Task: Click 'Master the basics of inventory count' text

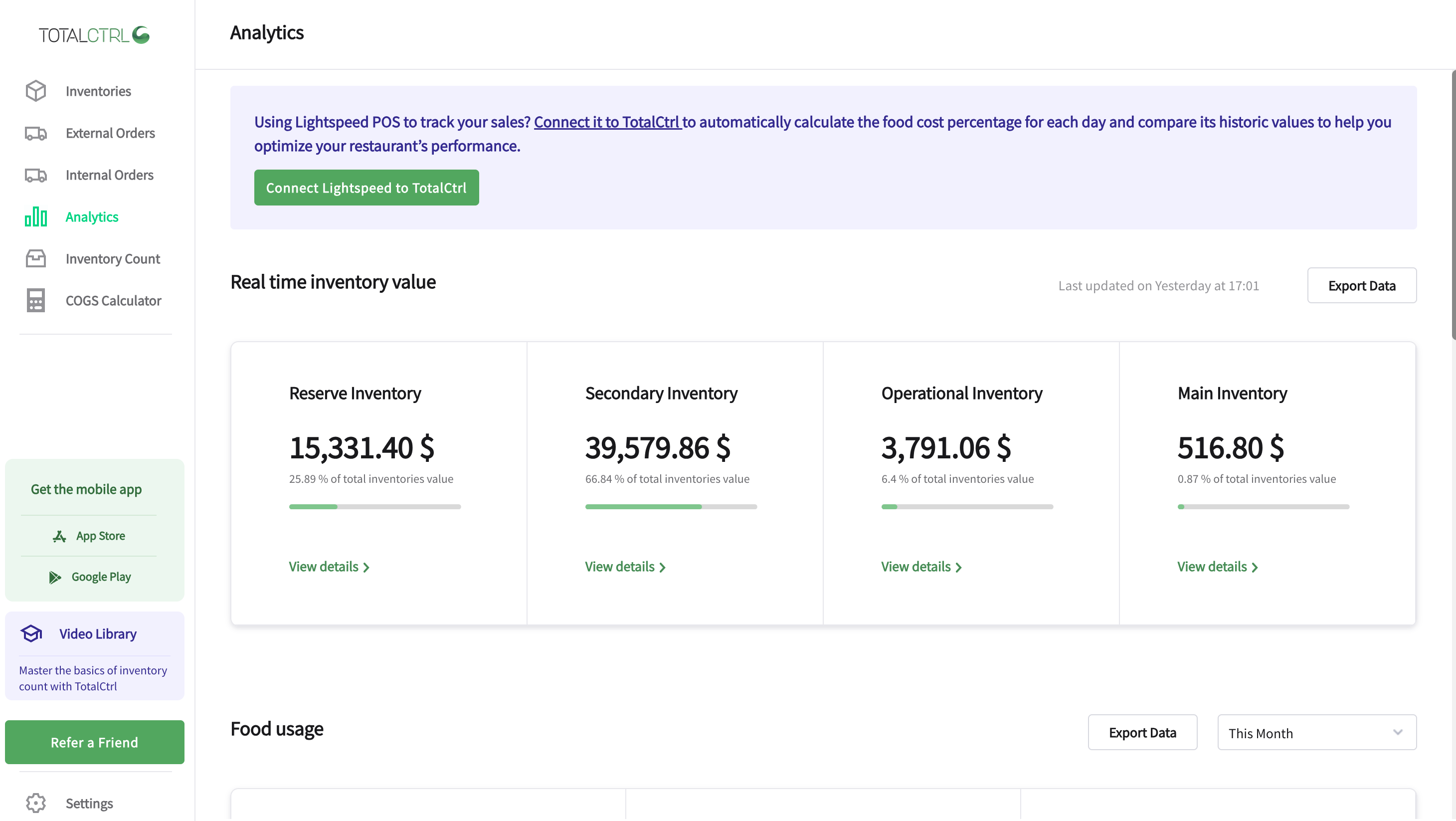Action: pos(93,678)
